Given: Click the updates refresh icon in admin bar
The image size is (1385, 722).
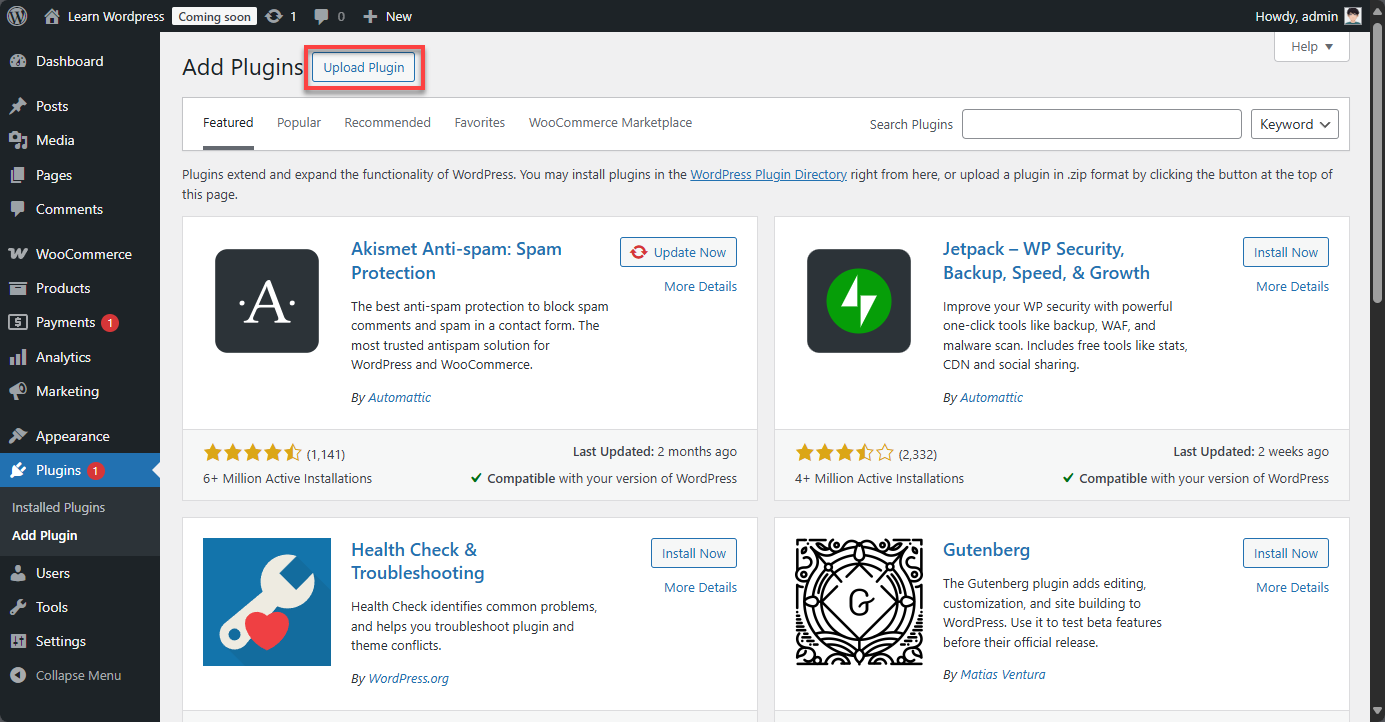Looking at the screenshot, I should click(x=274, y=16).
